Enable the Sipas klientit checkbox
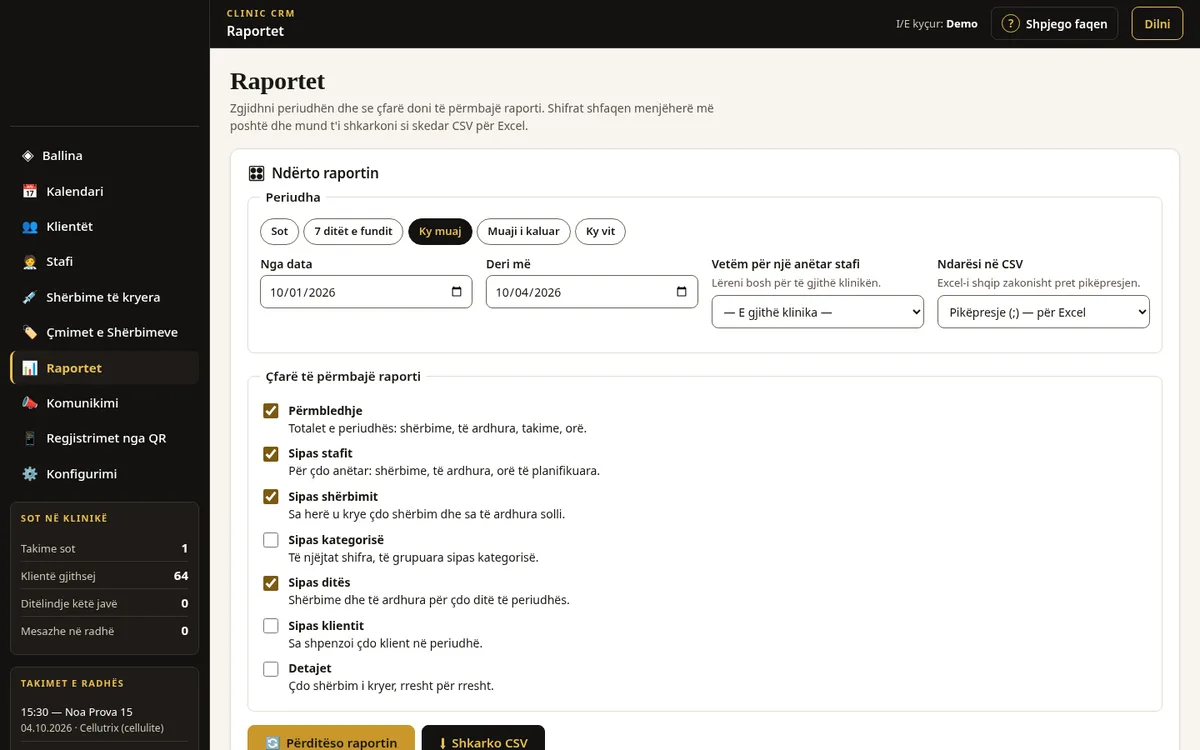Image resolution: width=1200 pixels, height=750 pixels. click(x=271, y=626)
